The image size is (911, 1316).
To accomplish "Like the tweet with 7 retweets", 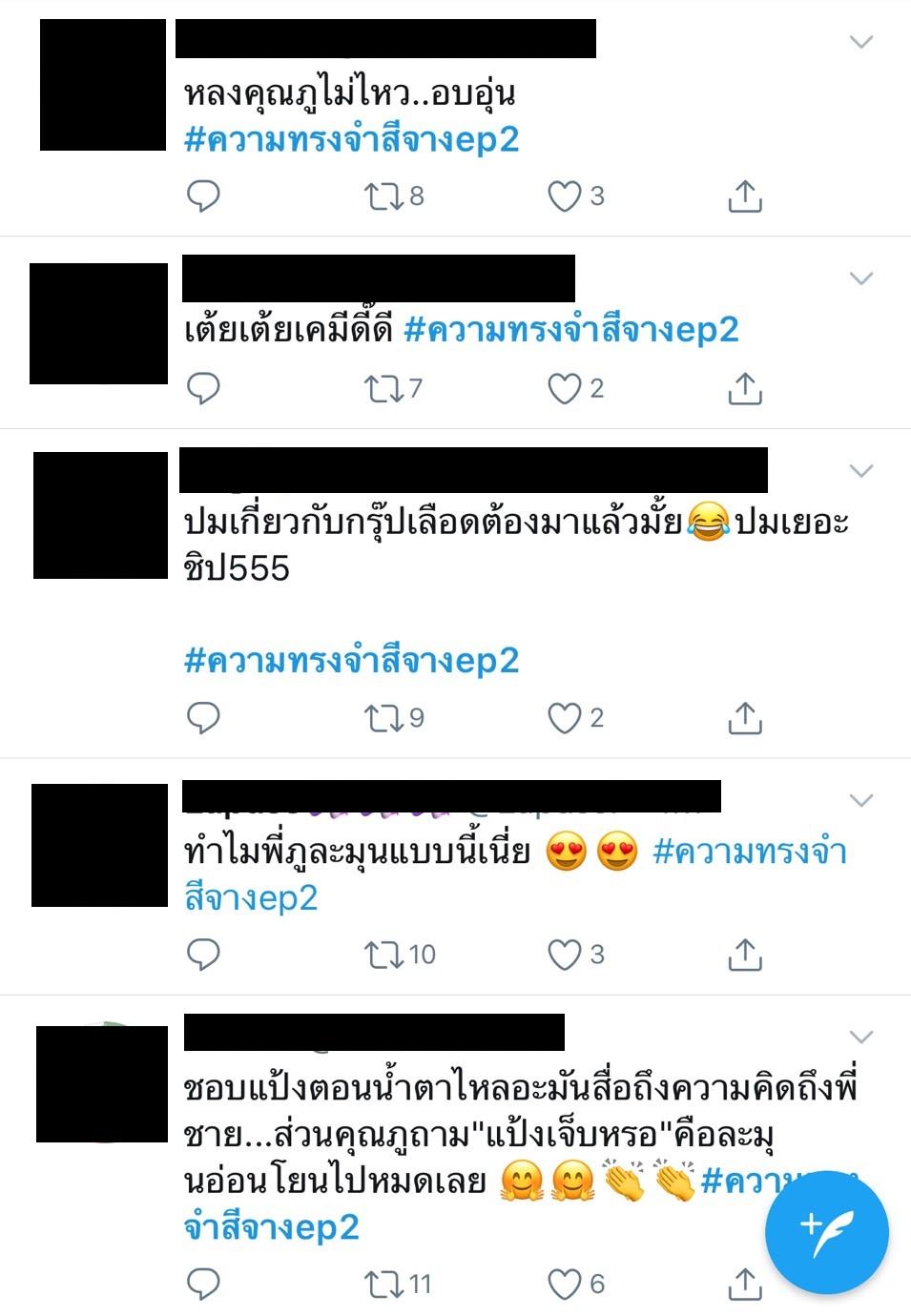I will pos(575,389).
